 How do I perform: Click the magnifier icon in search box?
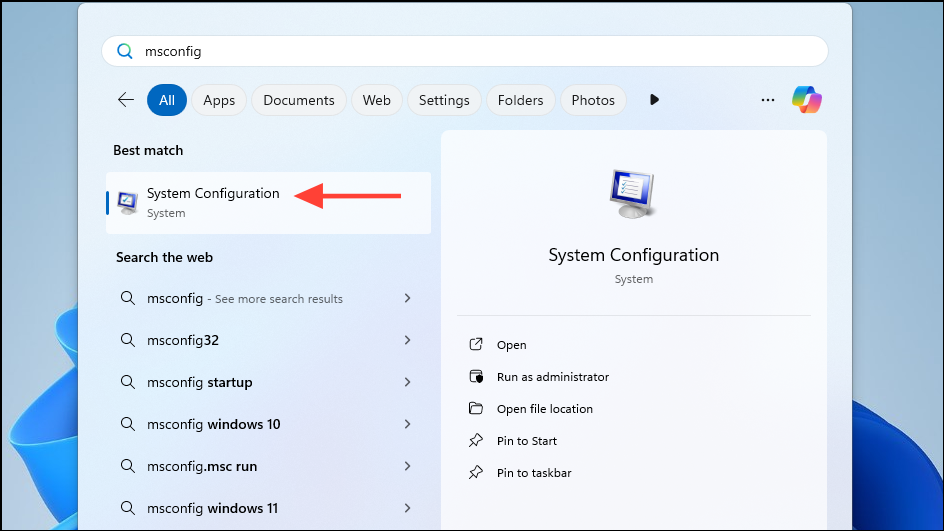(125, 51)
